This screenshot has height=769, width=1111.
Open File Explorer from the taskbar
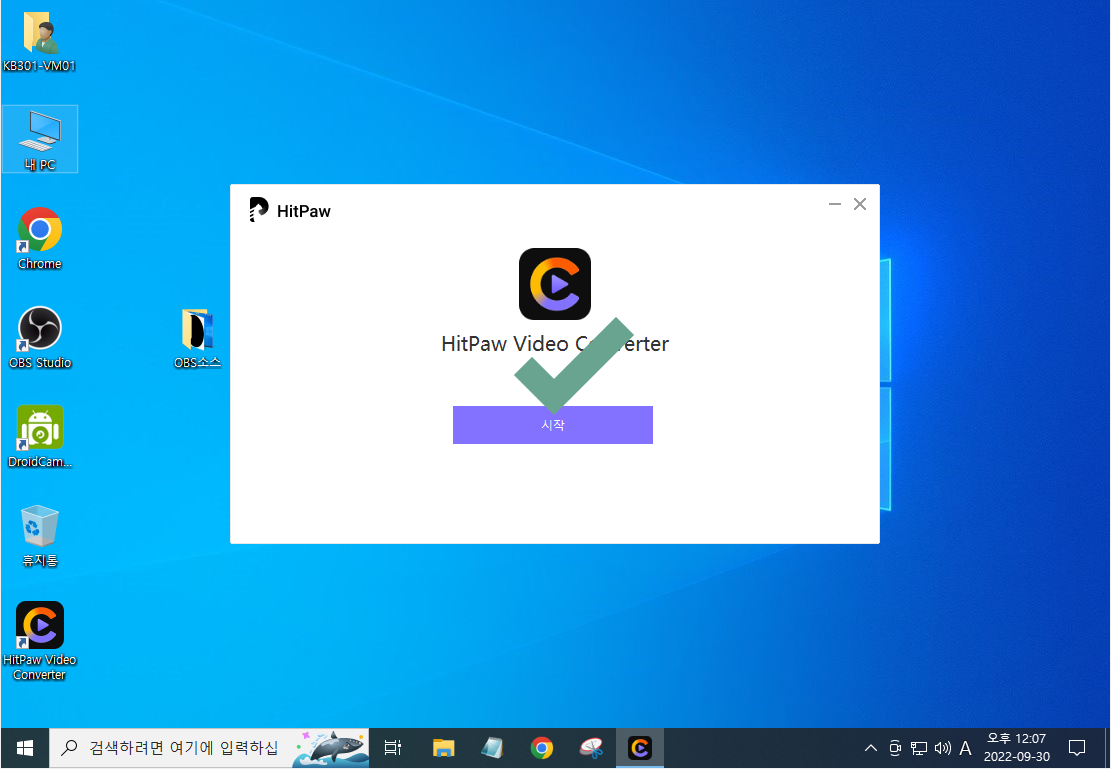coord(444,748)
